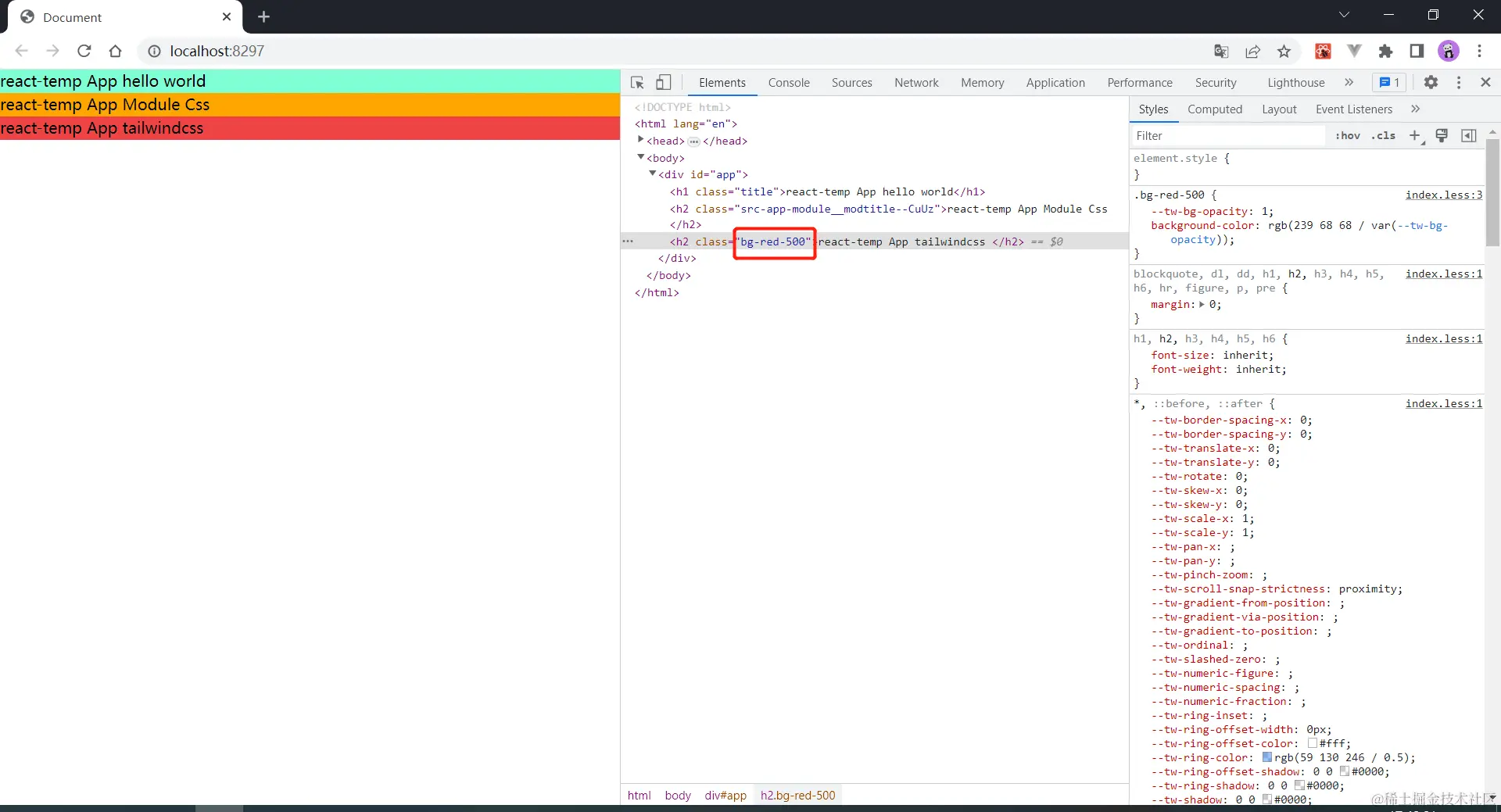Select the inspect element cursor tool

click(x=636, y=82)
